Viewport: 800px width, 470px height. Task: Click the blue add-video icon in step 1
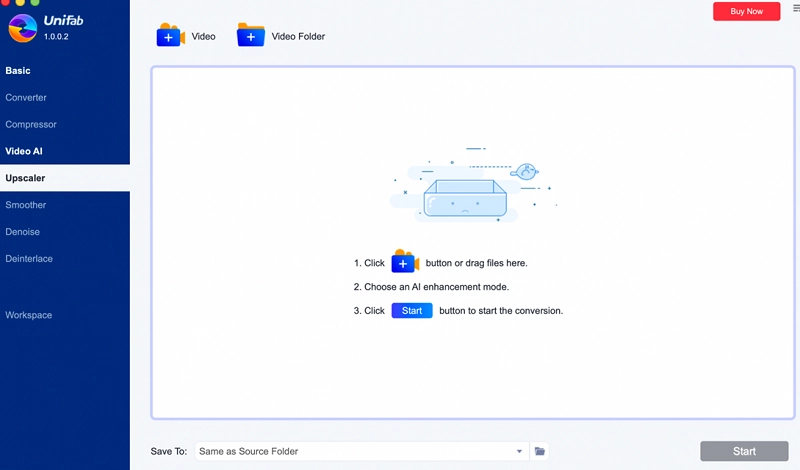tap(404, 263)
